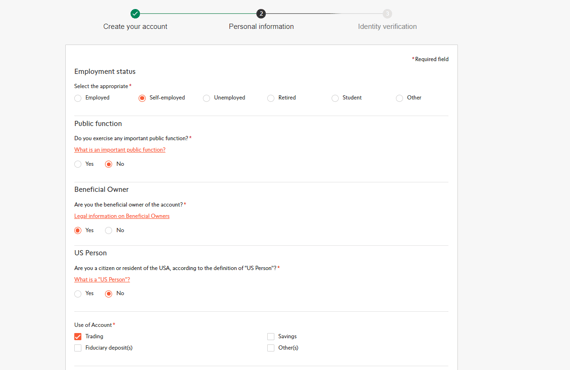Go to Create your account step label
The height and width of the screenshot is (370, 570).
tap(135, 27)
